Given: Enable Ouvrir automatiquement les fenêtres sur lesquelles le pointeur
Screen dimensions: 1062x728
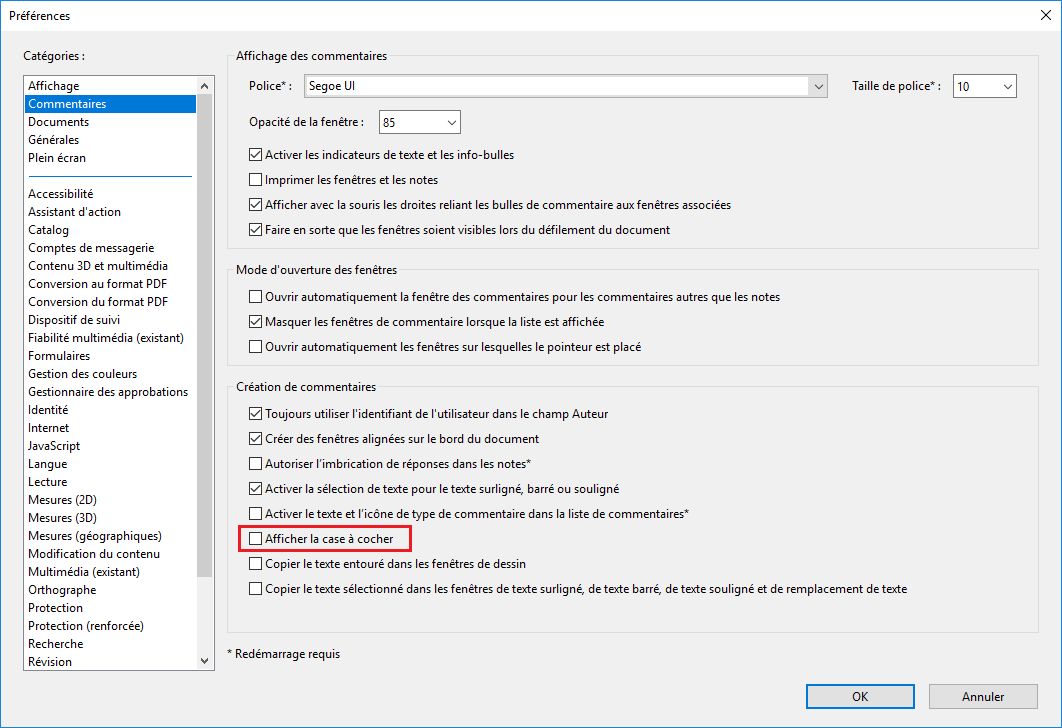Looking at the screenshot, I should 255,347.
